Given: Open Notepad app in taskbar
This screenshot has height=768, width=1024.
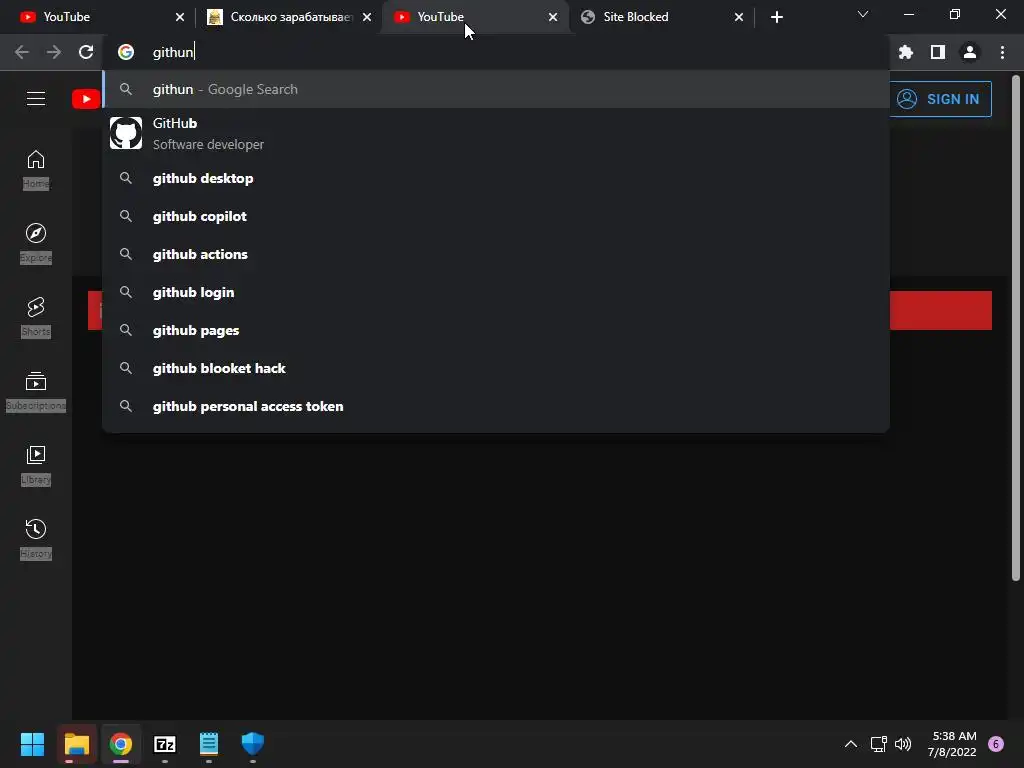Looking at the screenshot, I should click(x=209, y=744).
